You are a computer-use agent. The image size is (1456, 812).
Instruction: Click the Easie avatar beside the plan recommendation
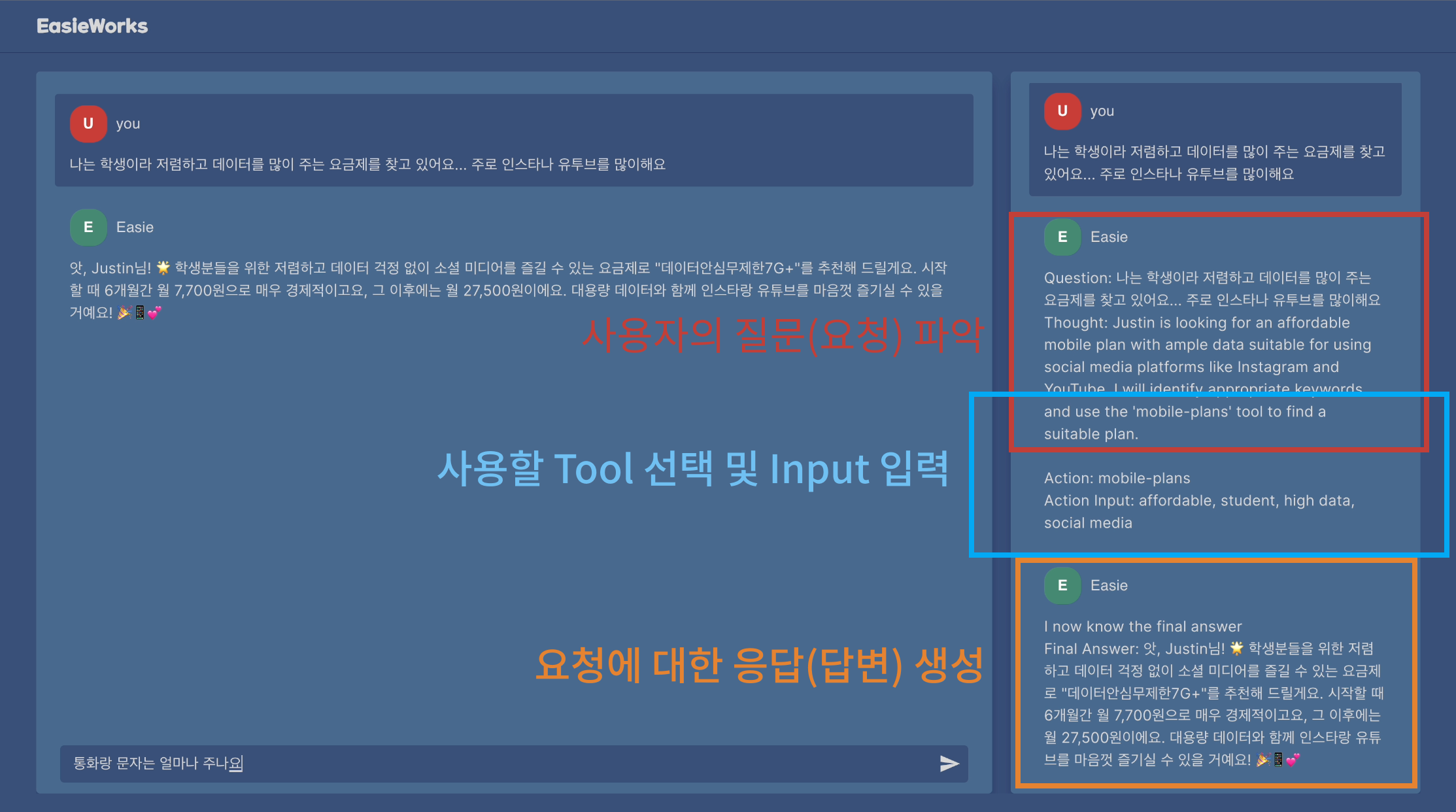click(x=88, y=227)
